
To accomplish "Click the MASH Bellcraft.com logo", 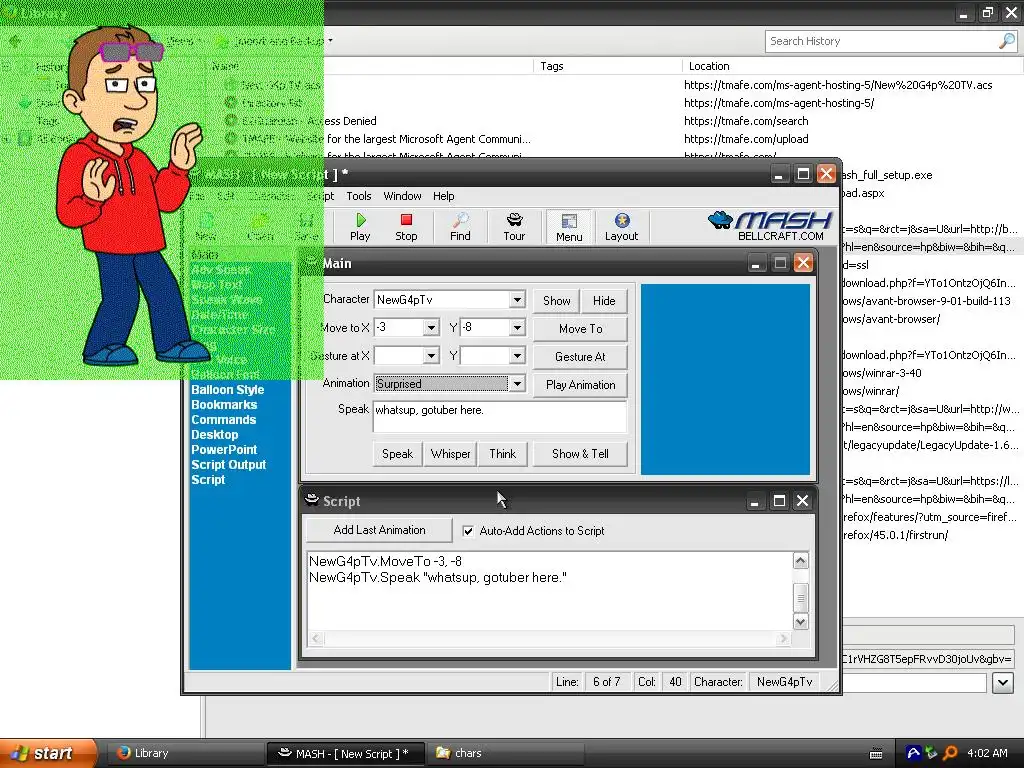I will coord(770,225).
